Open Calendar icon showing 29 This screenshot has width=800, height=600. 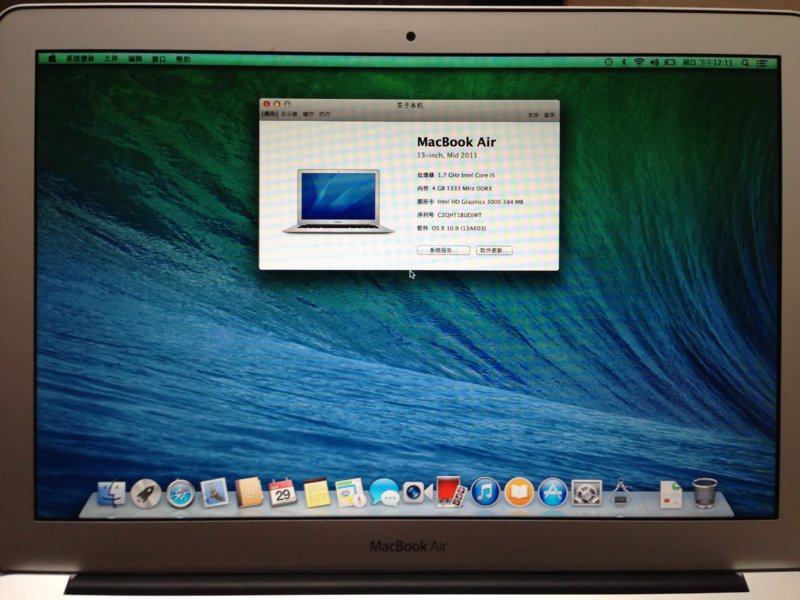282,493
